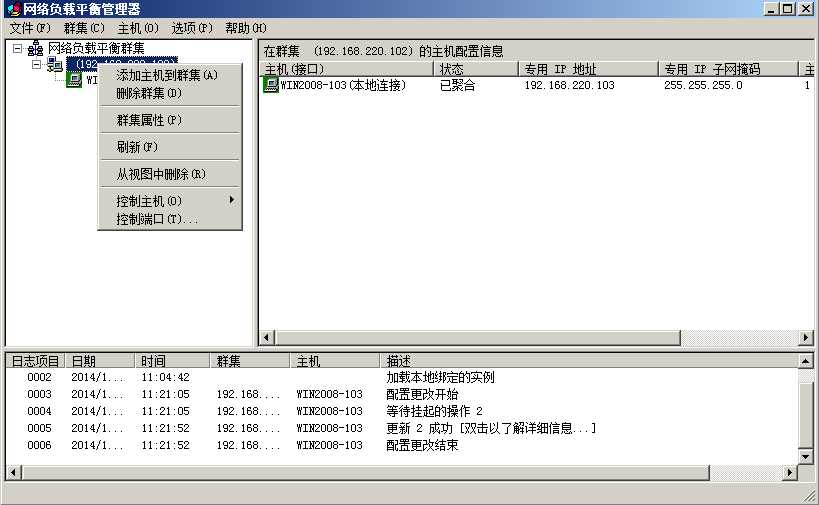819x505 pixels.
Task: Open the 文件(F) menu
Action: pos(30,28)
